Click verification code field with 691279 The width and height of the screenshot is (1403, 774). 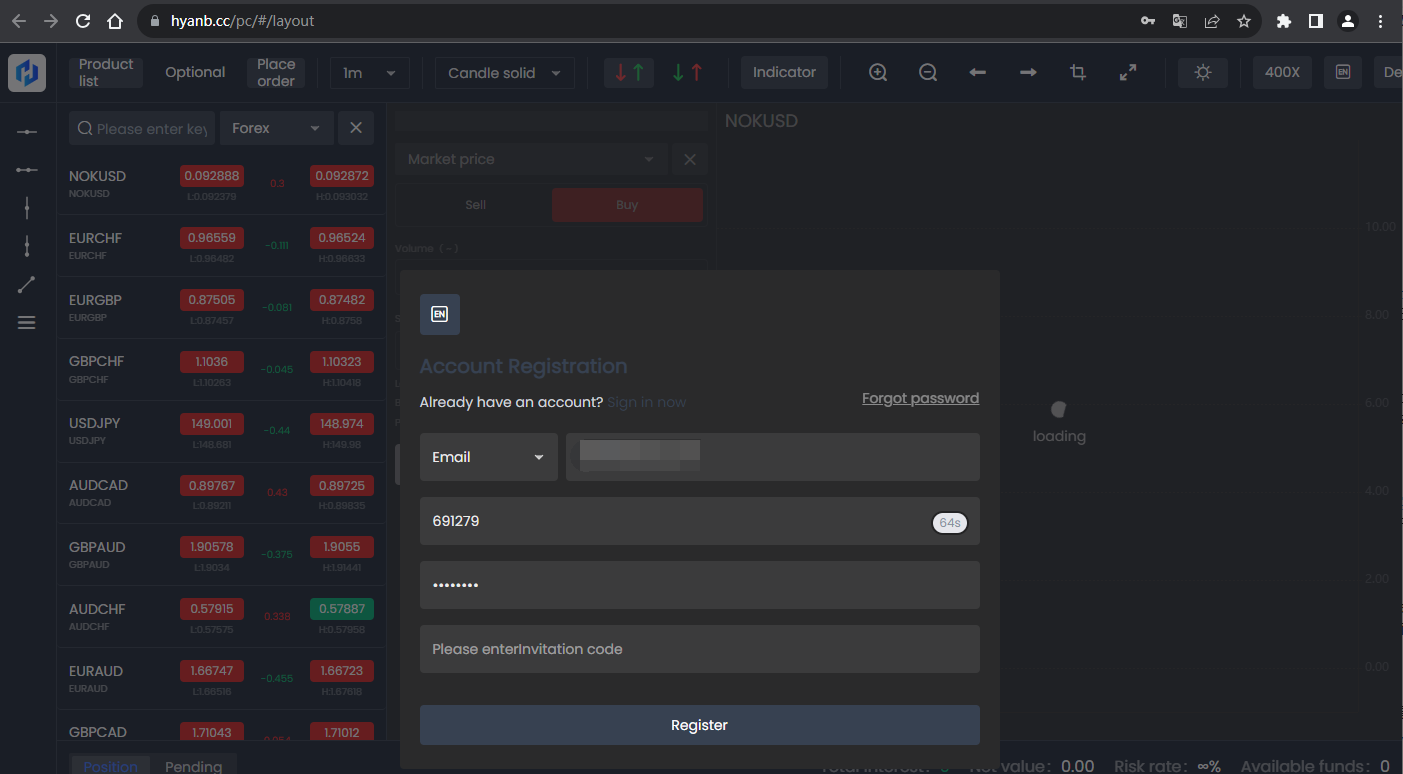pyautogui.click(x=700, y=521)
